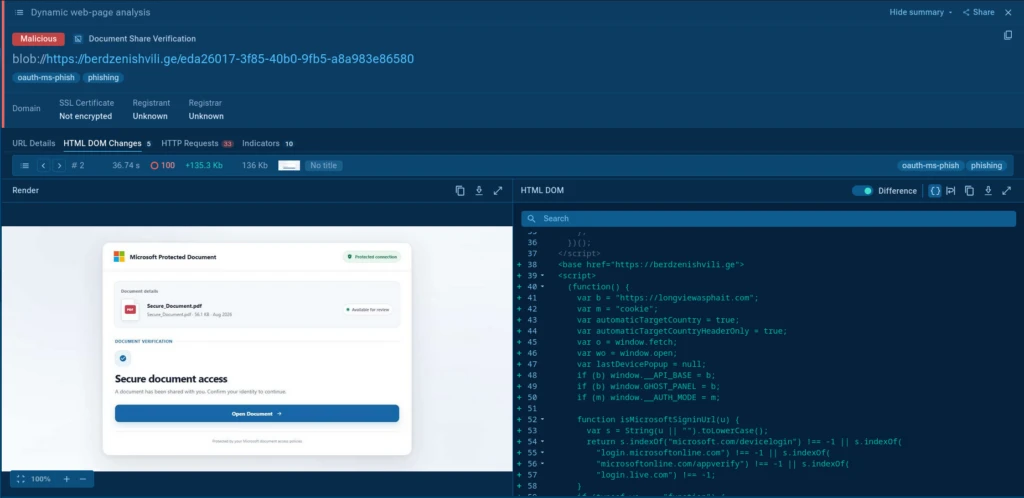Click the Document Share Verification page icon
The height and width of the screenshot is (498, 1024).
tap(78, 39)
